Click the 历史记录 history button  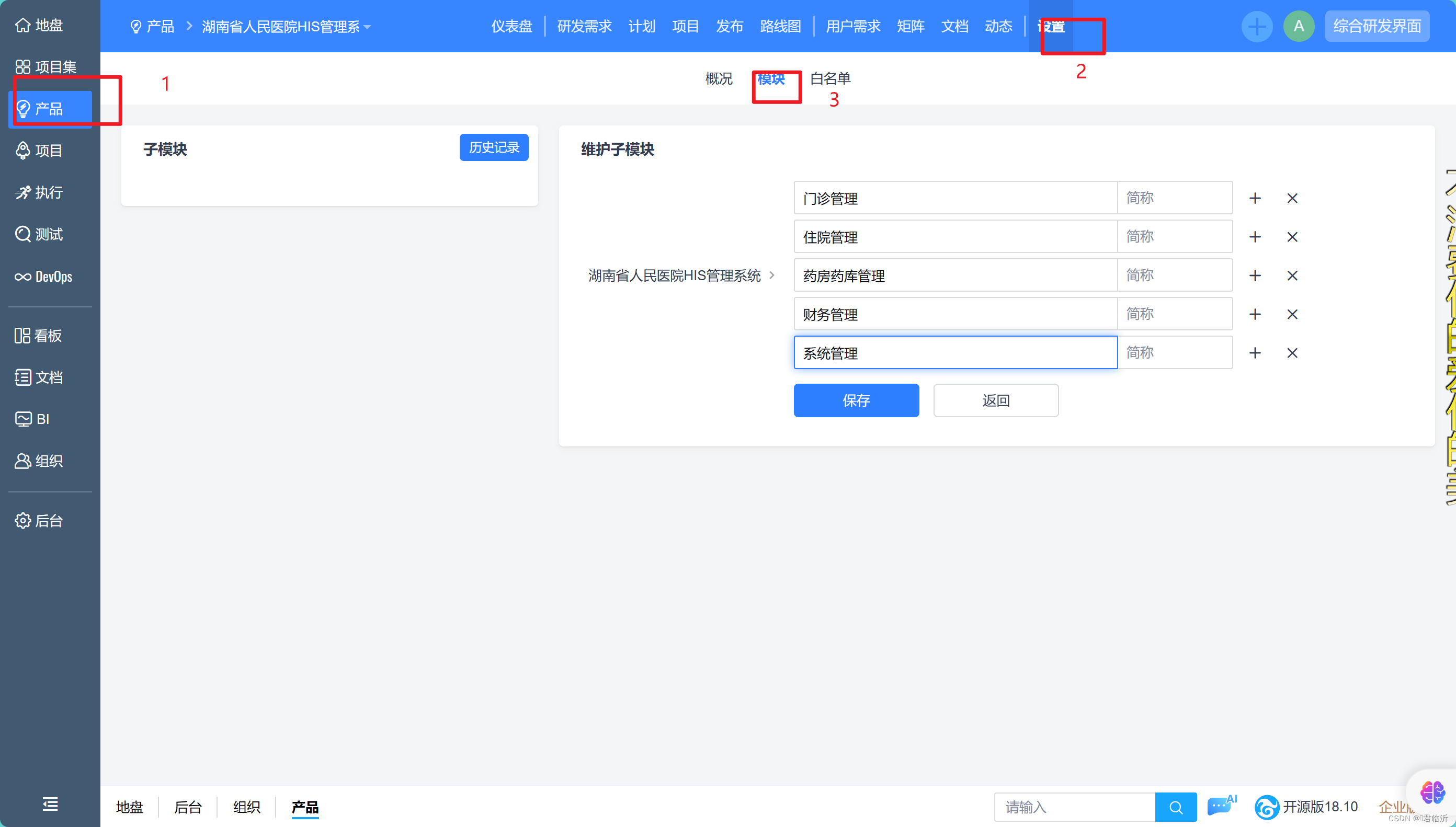click(494, 147)
